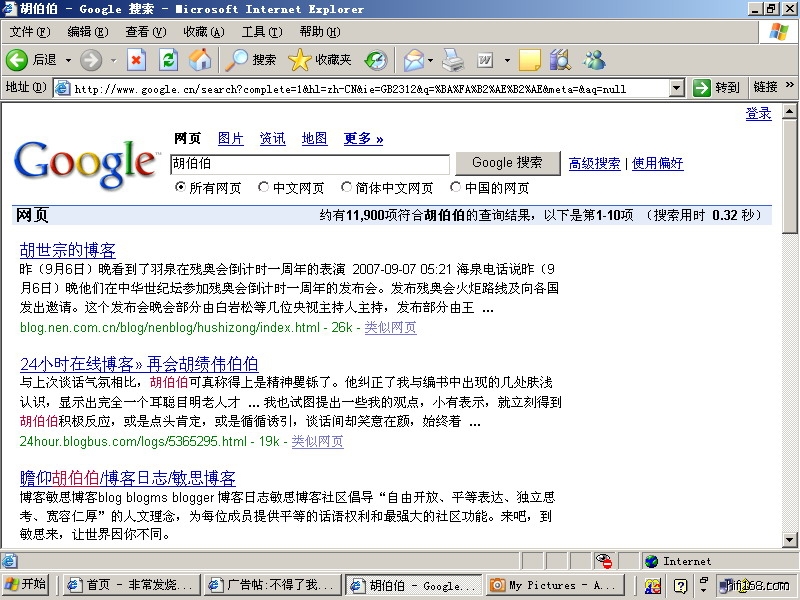This screenshot has width=800, height=600.
Task: Expand the Mail button dropdown arrow
Action: [x=431, y=61]
